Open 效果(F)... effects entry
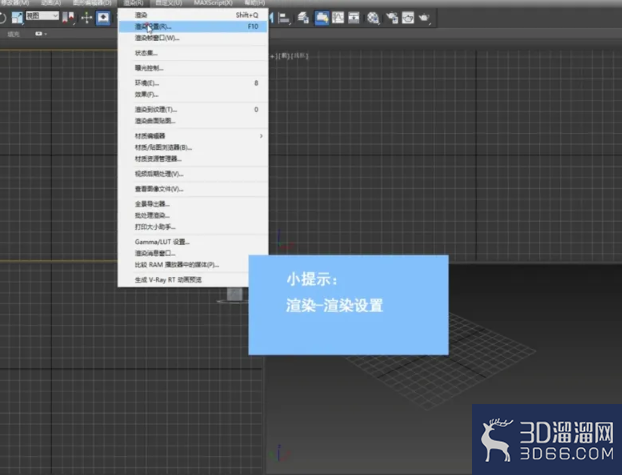622x475 pixels. (193, 94)
